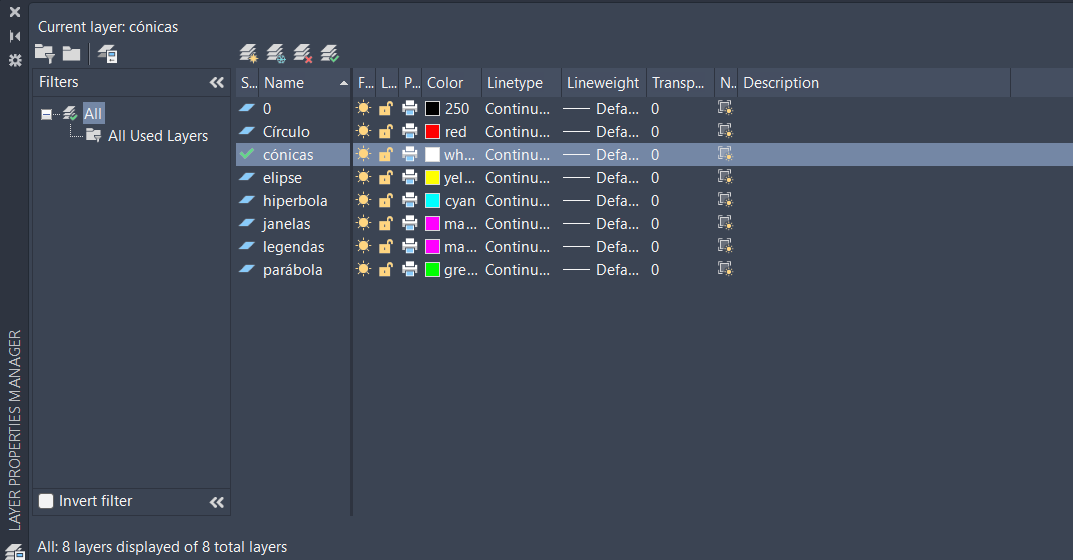The image size is (1073, 560).
Task: Click the New Group Filter icon
Action: 71,53
